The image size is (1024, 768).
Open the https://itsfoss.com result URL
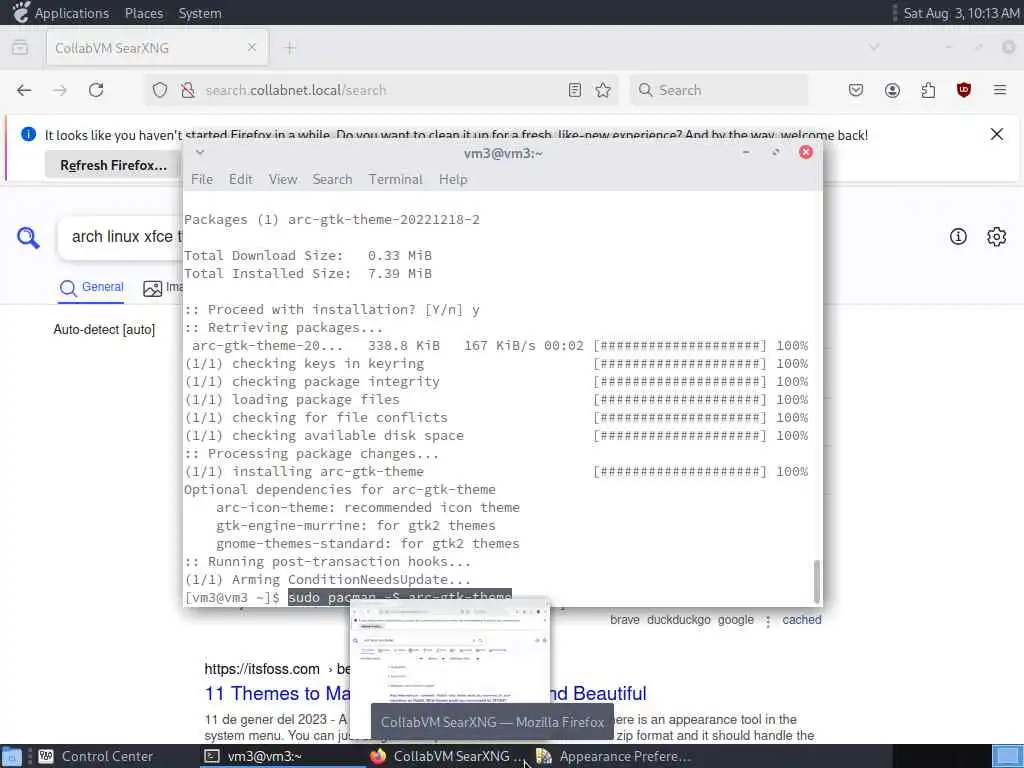coord(262,669)
